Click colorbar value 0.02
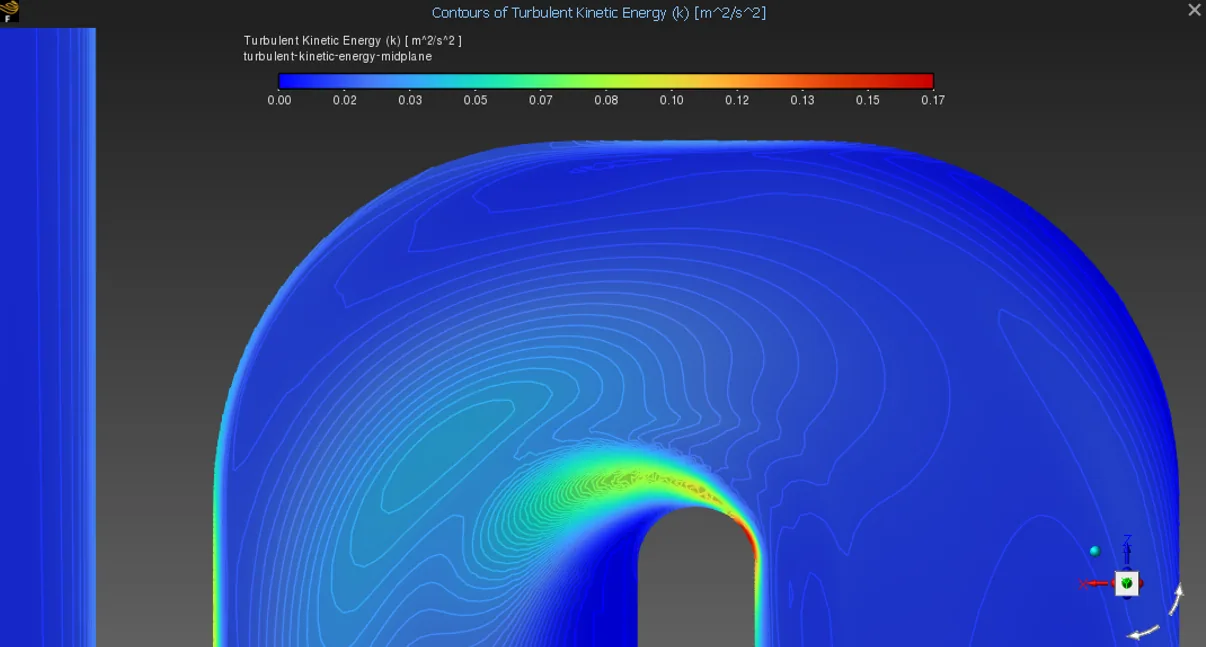 (345, 100)
